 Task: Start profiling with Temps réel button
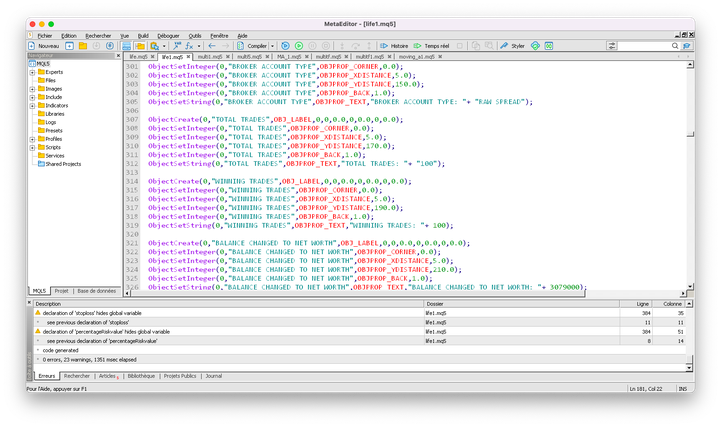pyautogui.click(x=431, y=46)
